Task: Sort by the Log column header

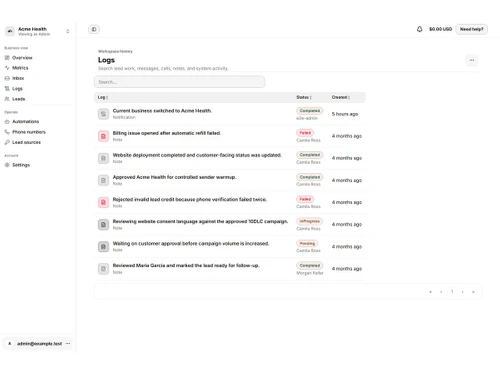Action: (103, 97)
